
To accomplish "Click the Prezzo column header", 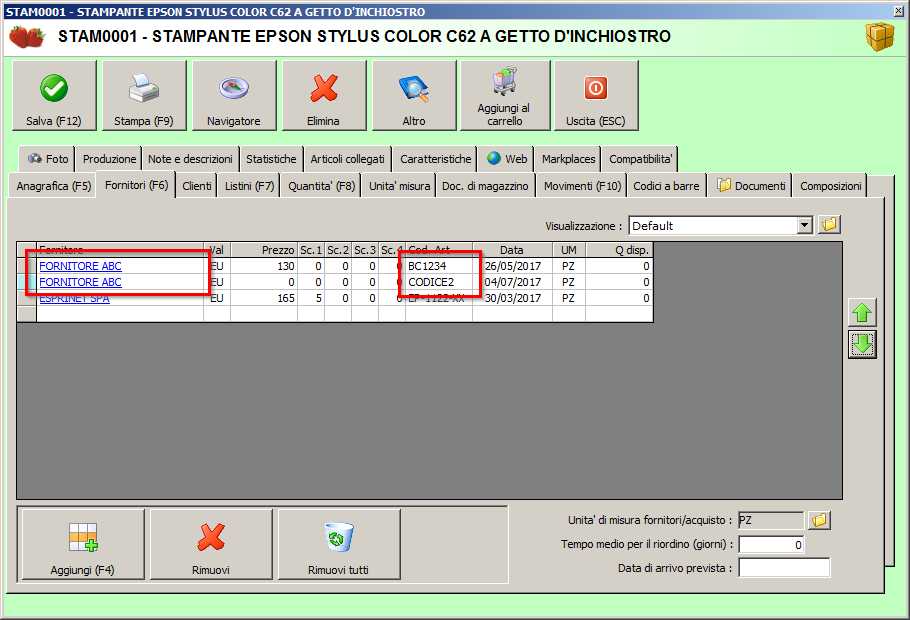I will 264,250.
